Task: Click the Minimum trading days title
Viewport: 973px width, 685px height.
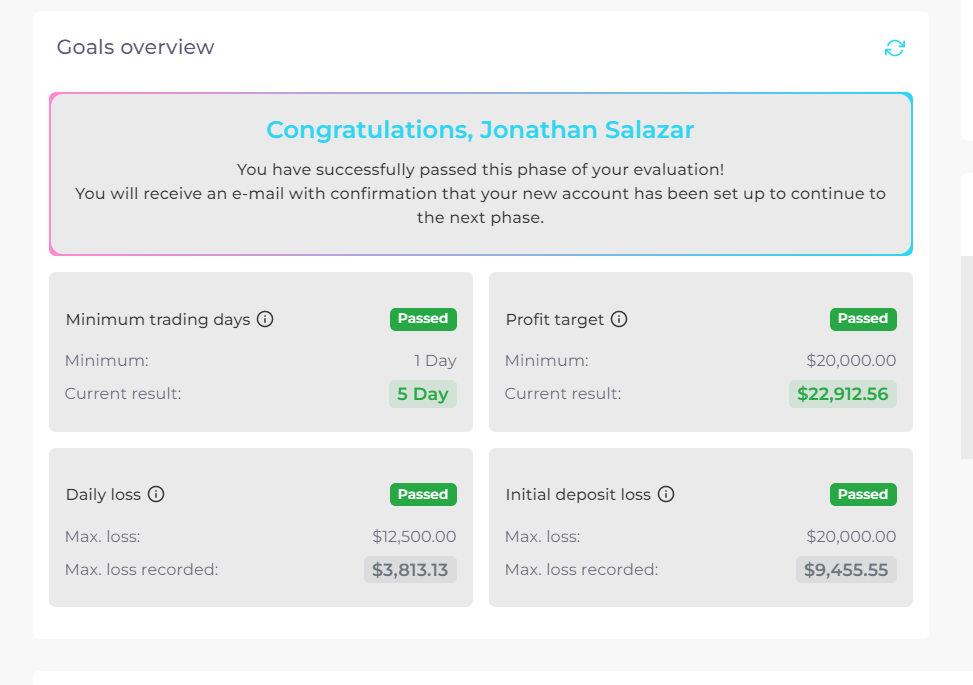Action: tap(158, 320)
